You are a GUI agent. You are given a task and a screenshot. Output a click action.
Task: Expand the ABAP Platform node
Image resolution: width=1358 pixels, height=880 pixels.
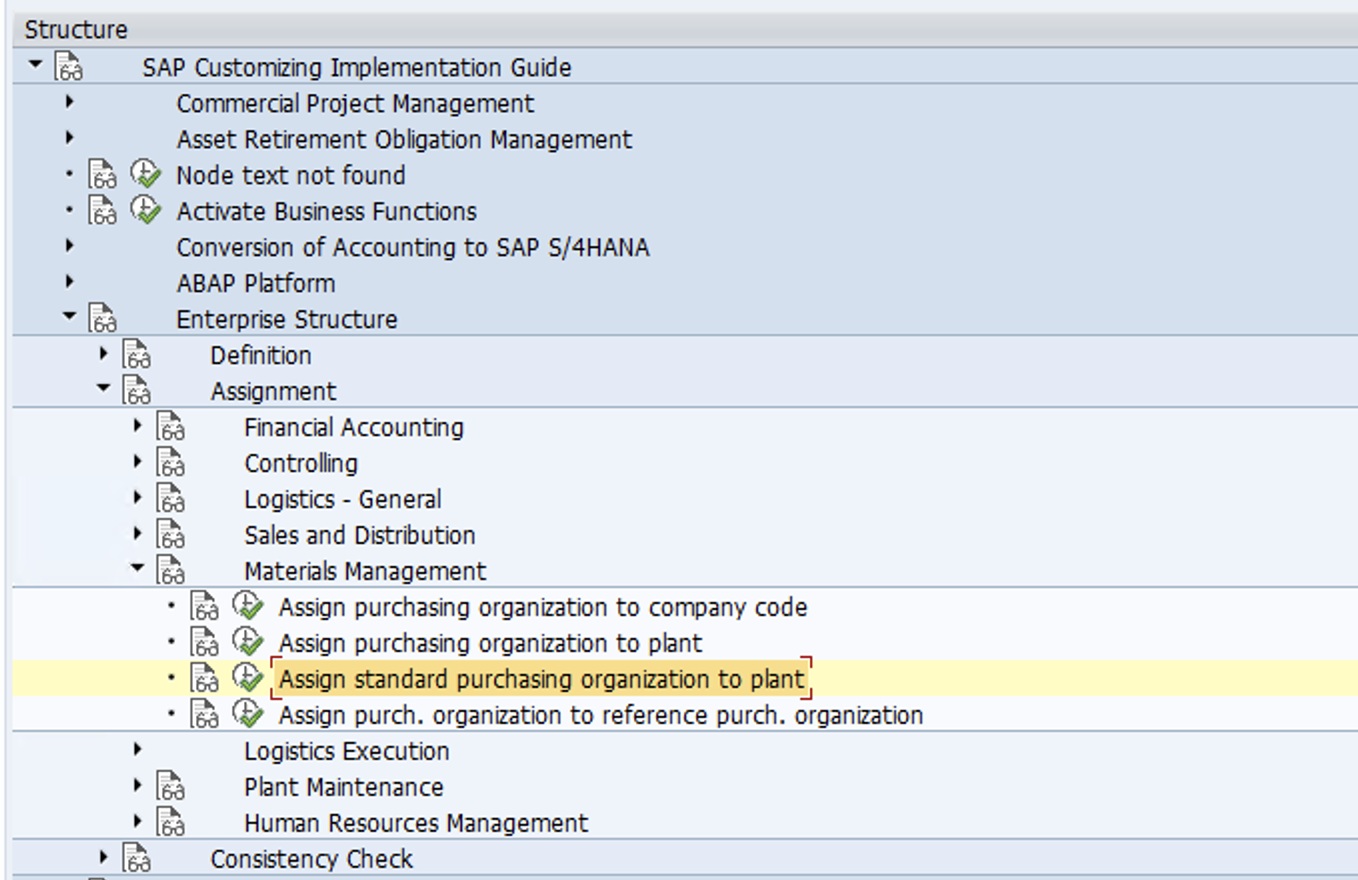tap(69, 281)
